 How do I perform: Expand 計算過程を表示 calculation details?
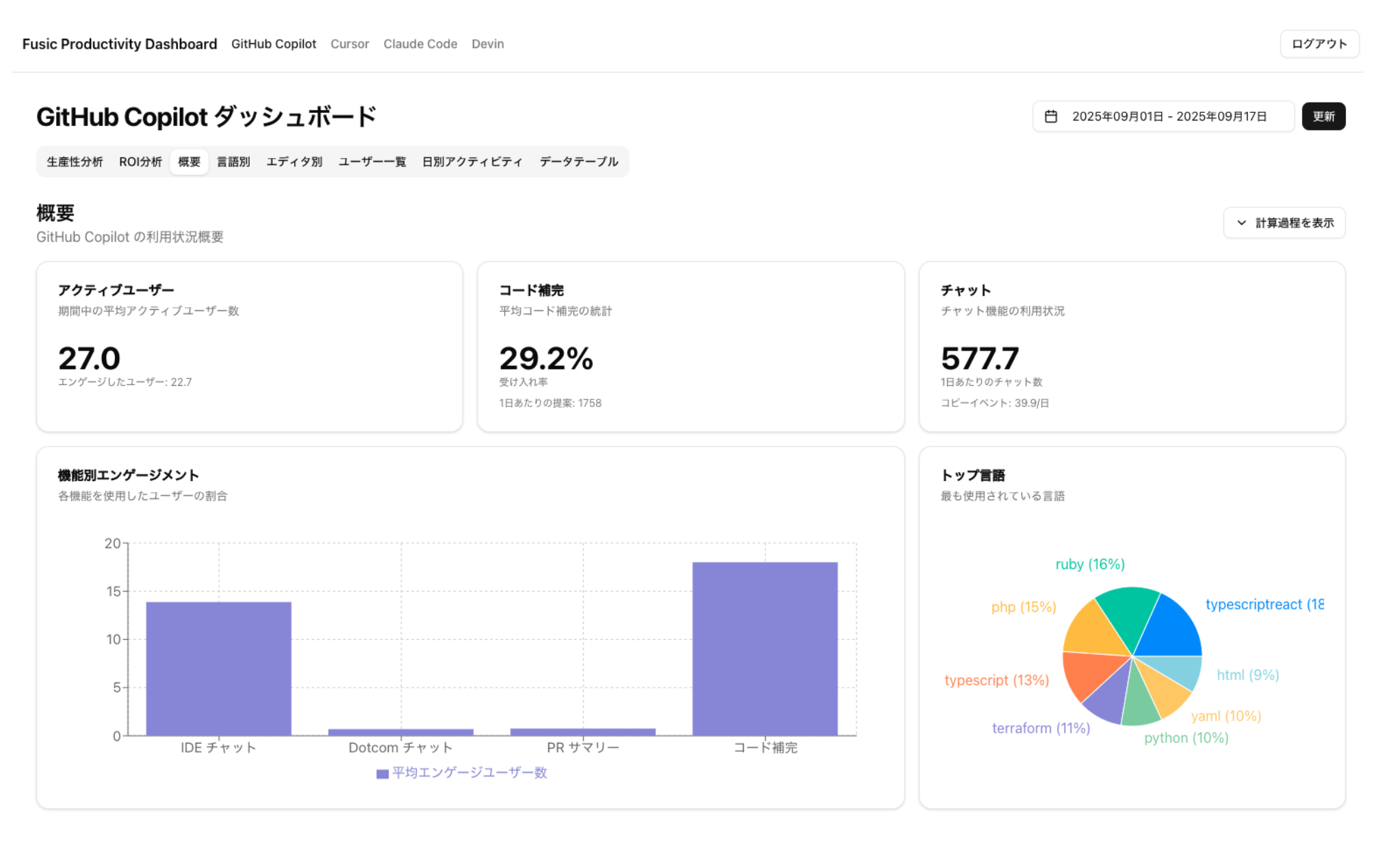(x=1284, y=223)
